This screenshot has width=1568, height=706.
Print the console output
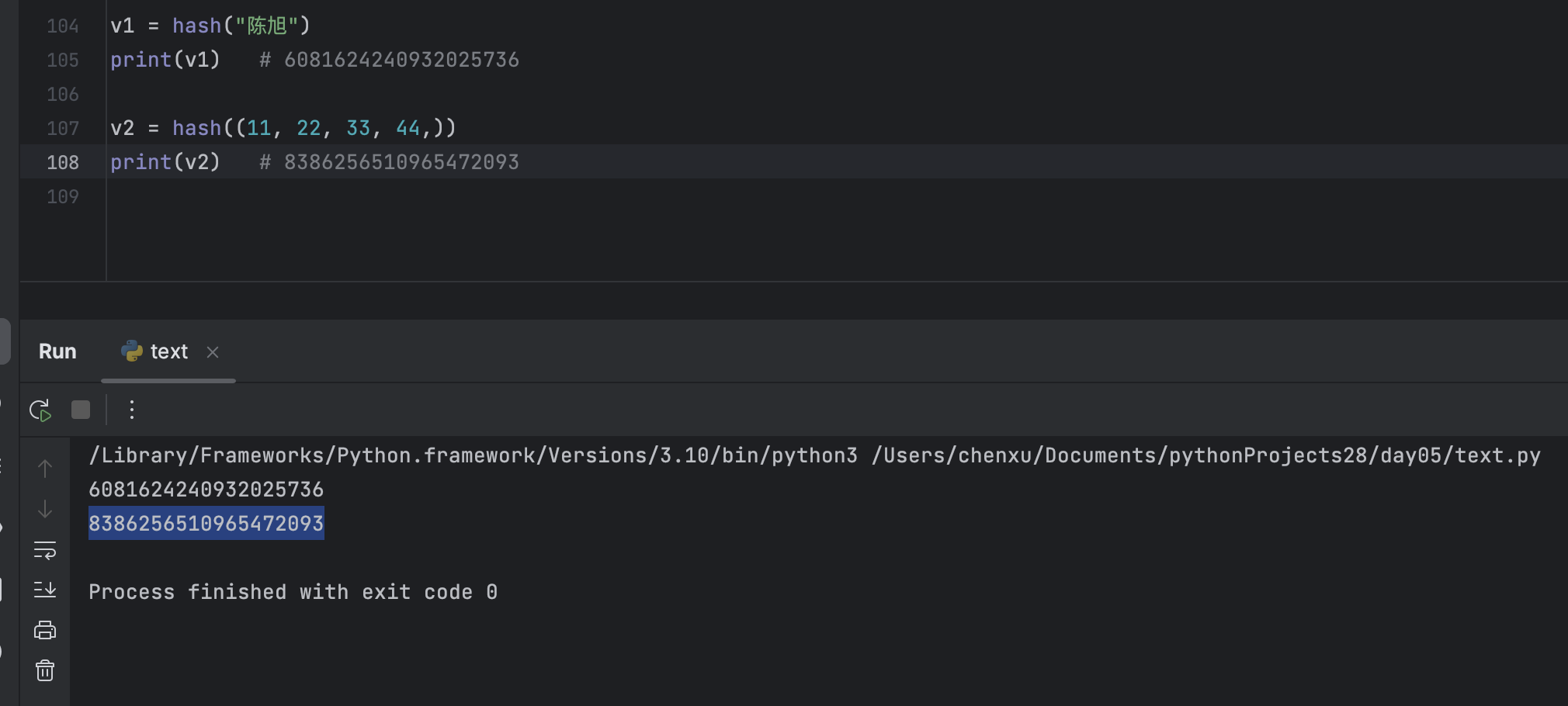tap(45, 630)
